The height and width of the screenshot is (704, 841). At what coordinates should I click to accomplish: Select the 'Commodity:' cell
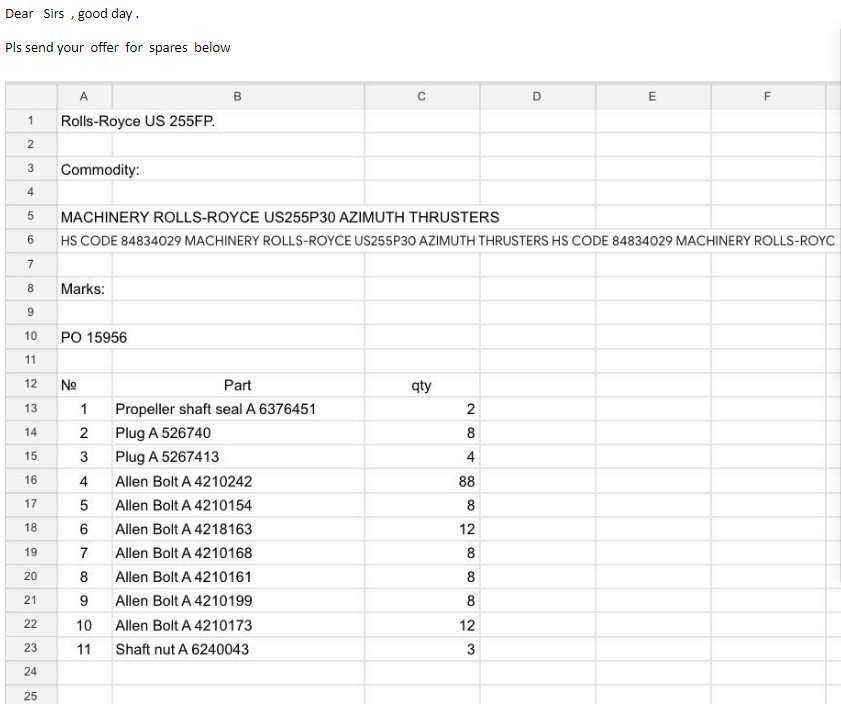point(100,169)
